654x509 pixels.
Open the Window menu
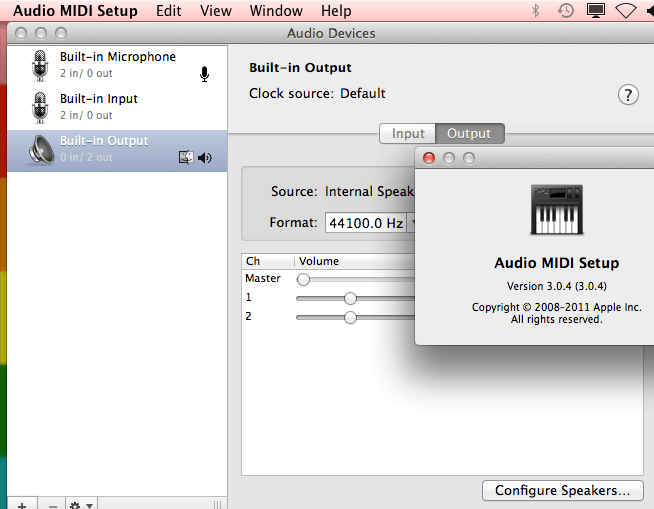[276, 10]
